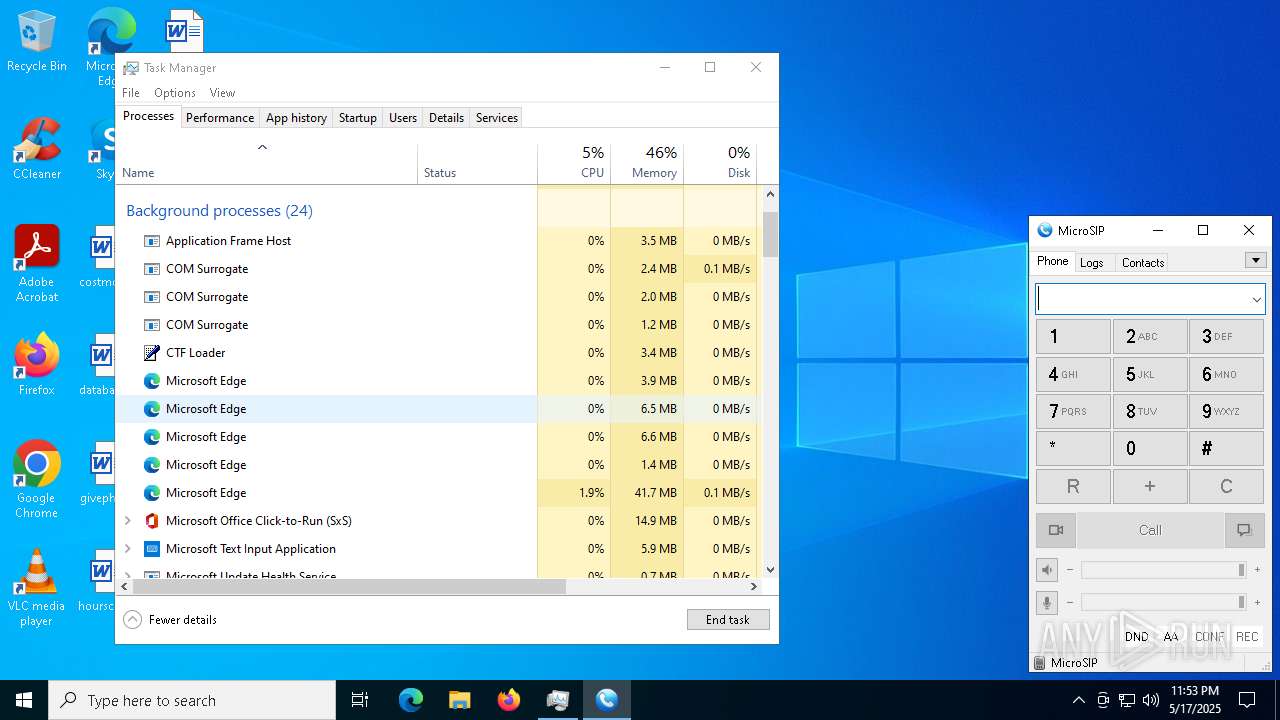Switch to the Users tab
Image resolution: width=1280 pixels, height=720 pixels.
pyautogui.click(x=403, y=117)
